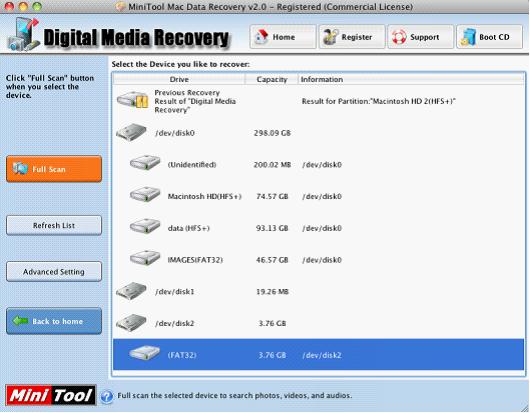Click the blue help question mark icon
This screenshot has height=413, width=530.
tap(107, 396)
